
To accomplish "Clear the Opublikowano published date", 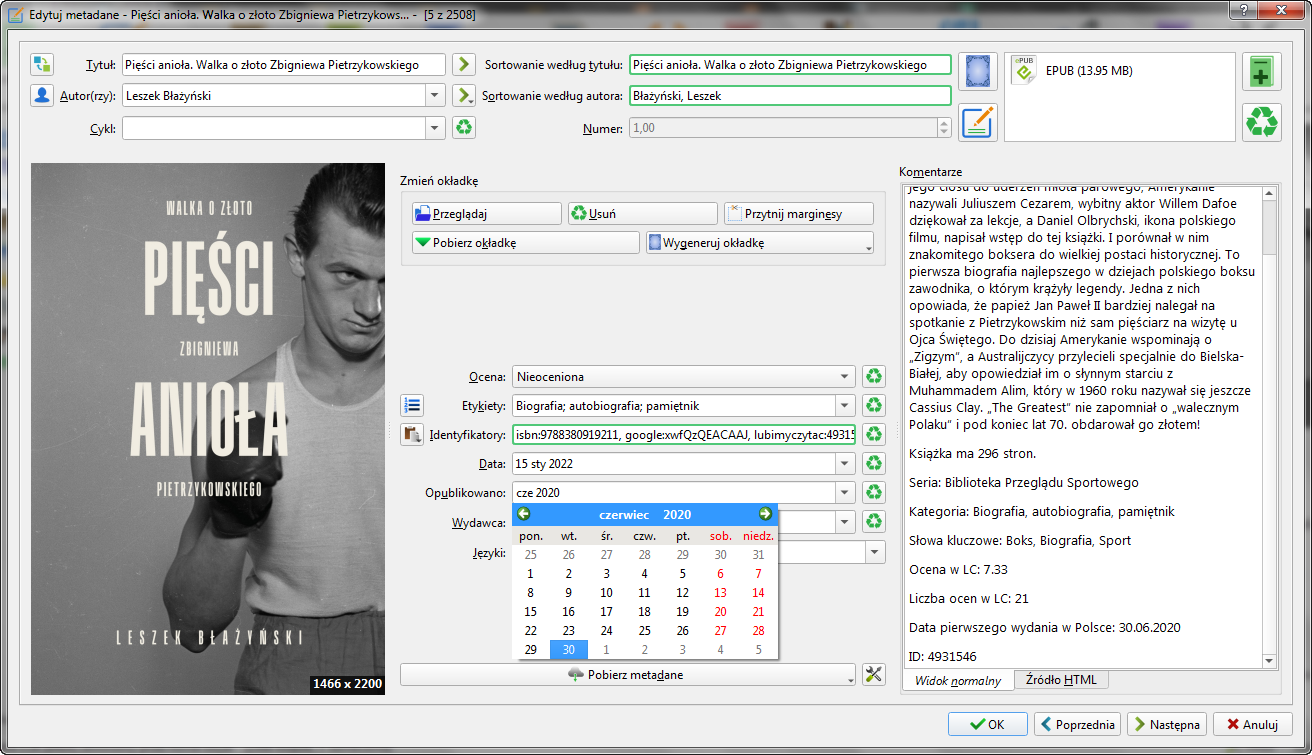I will point(874,493).
